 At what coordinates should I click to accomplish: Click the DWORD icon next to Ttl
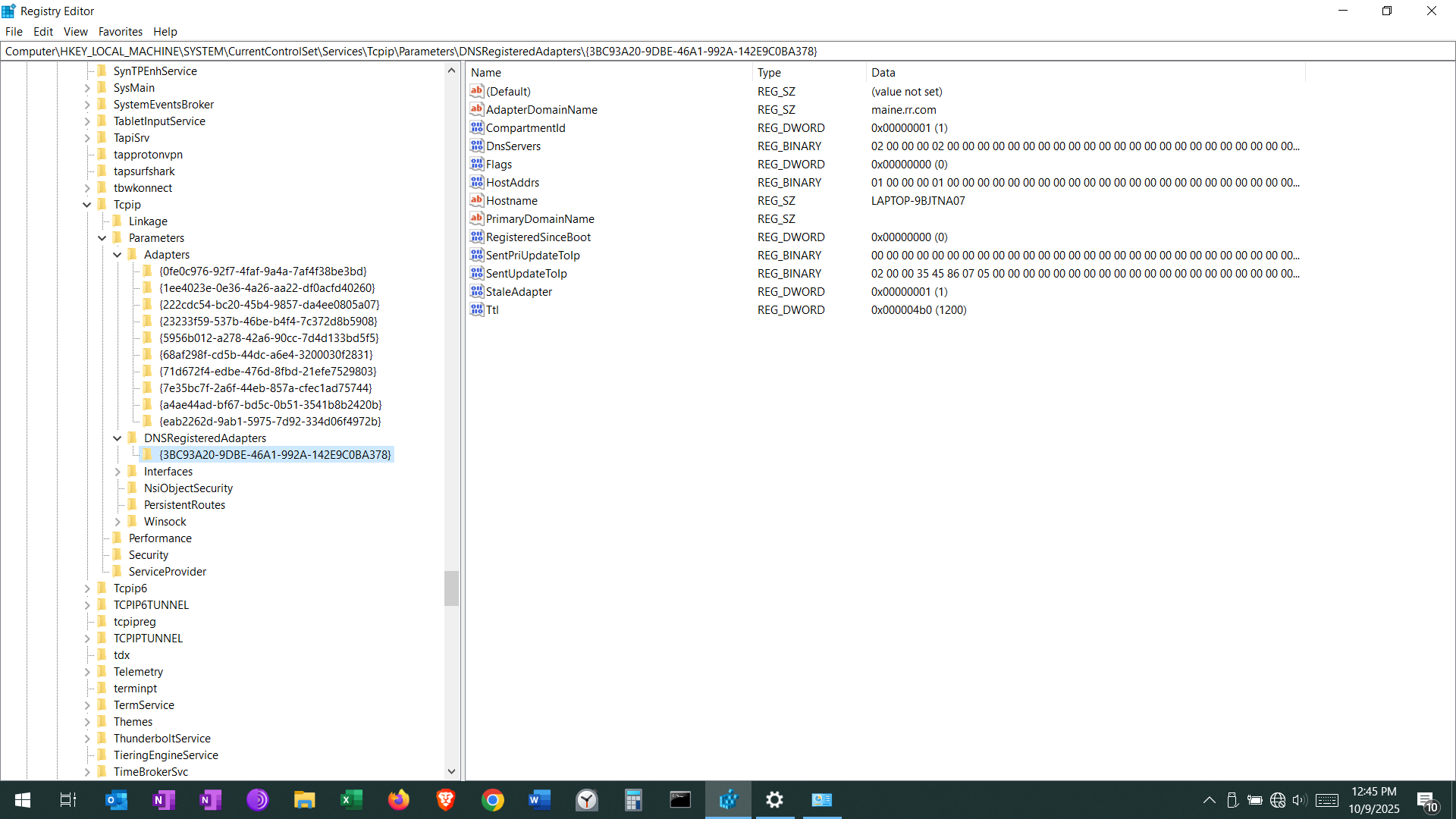476,309
